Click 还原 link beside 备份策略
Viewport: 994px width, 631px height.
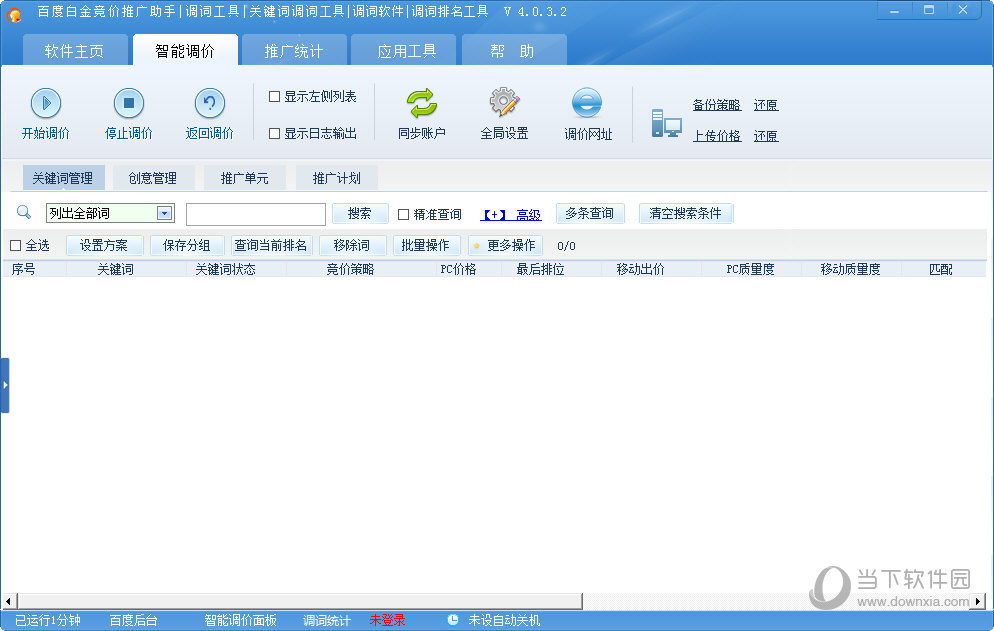766,105
